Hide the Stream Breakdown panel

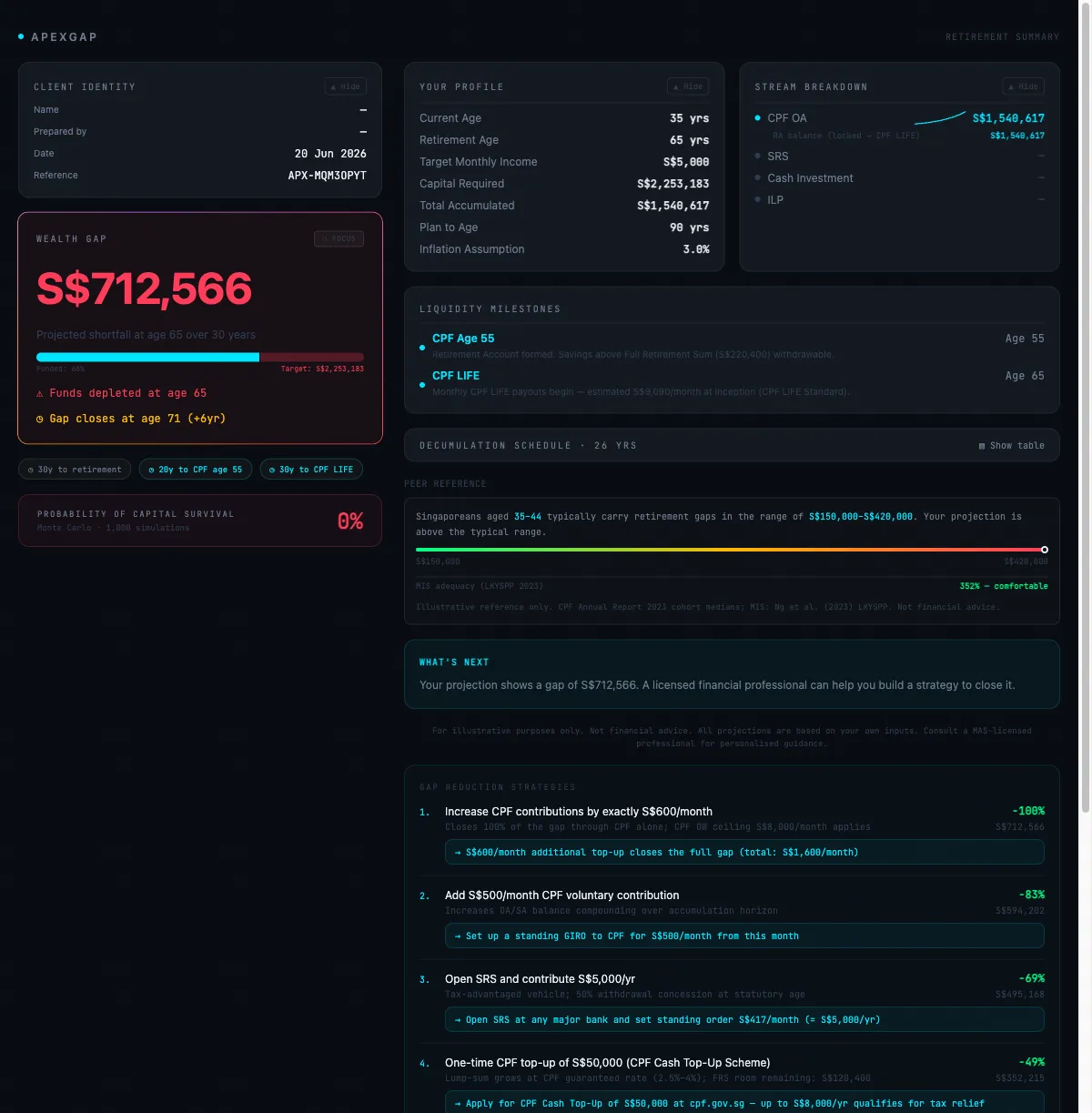click(x=1023, y=86)
